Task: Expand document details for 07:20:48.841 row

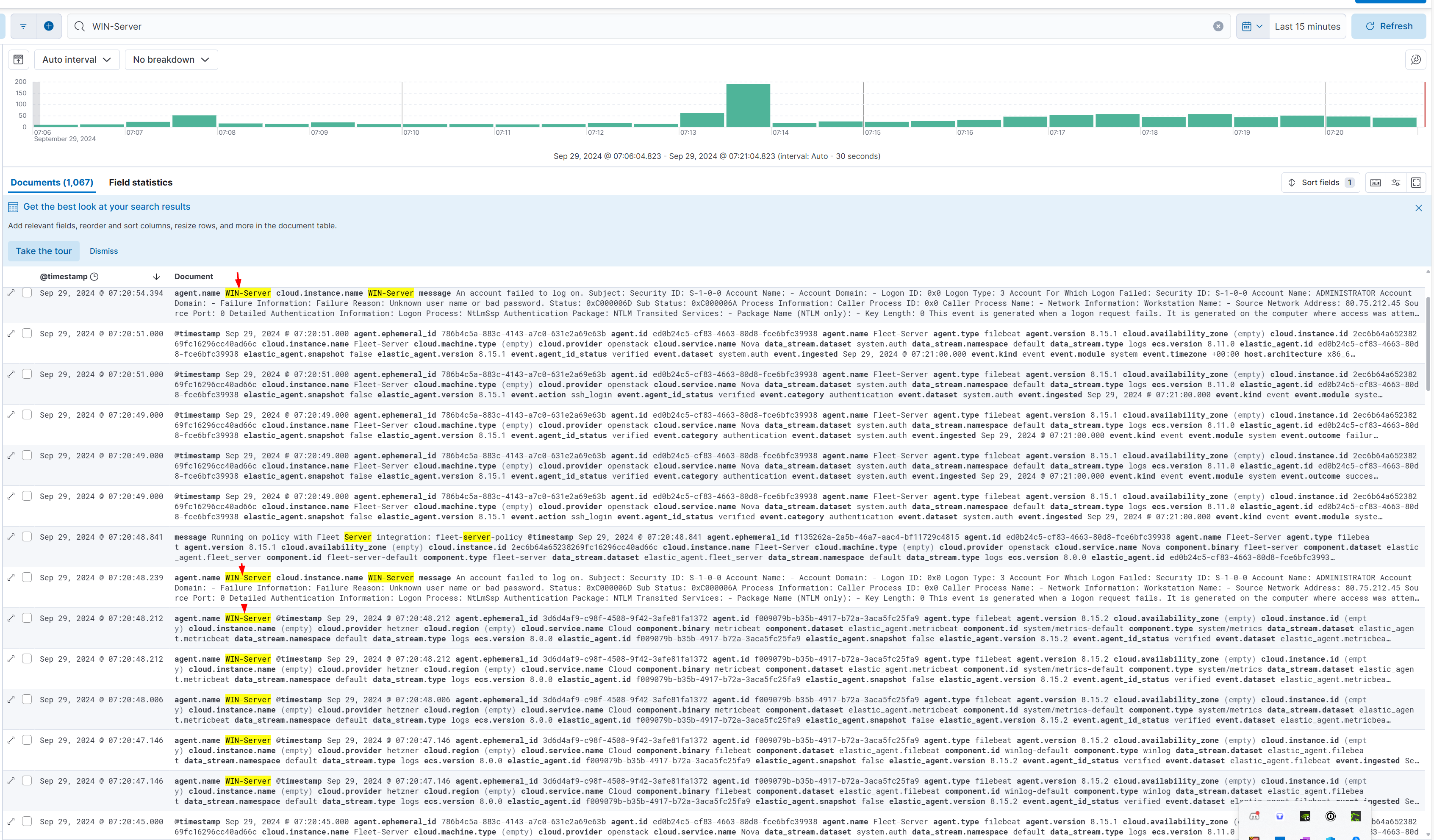Action: pos(11,537)
